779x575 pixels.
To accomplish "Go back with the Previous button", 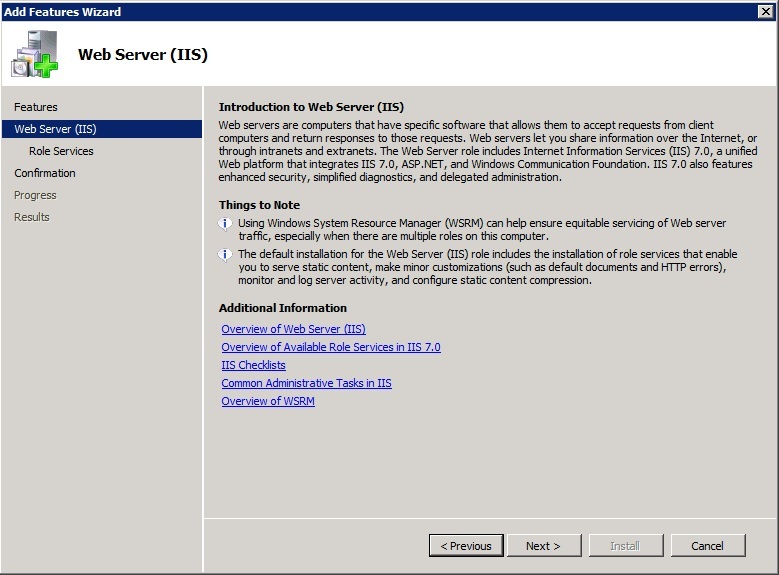I will pyautogui.click(x=466, y=545).
